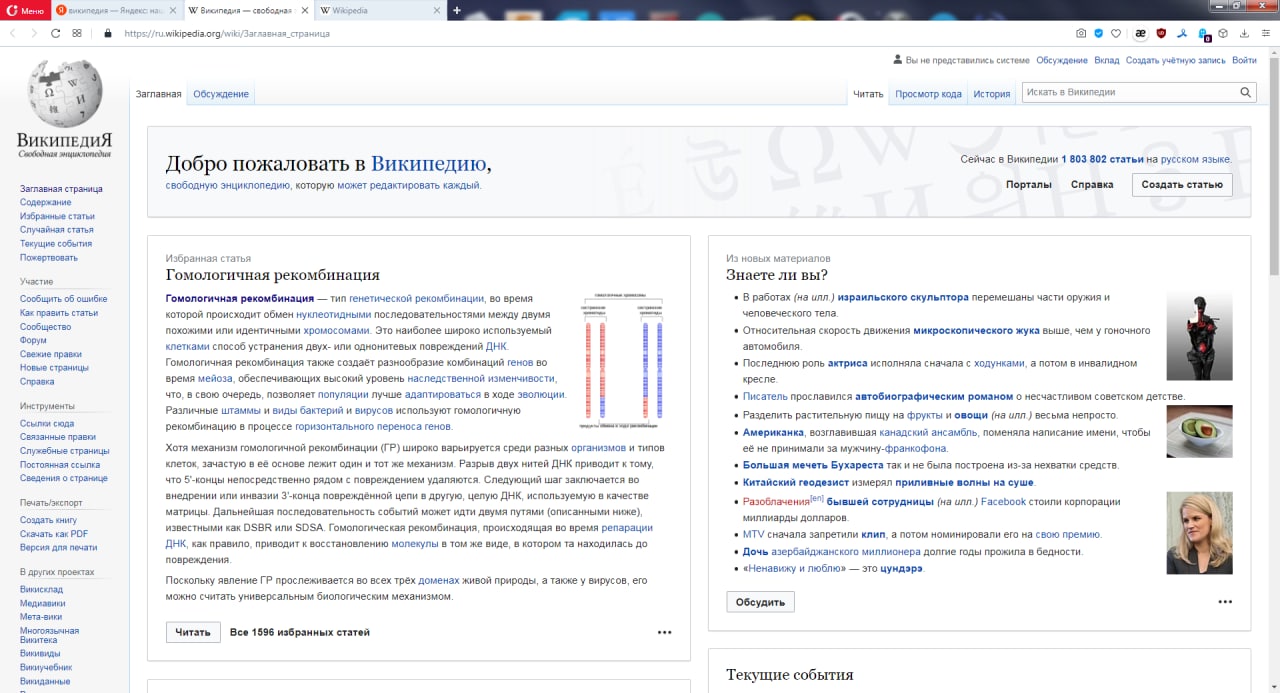
Task: Click the Большая мечеть Бухареста link
Action: (x=813, y=465)
